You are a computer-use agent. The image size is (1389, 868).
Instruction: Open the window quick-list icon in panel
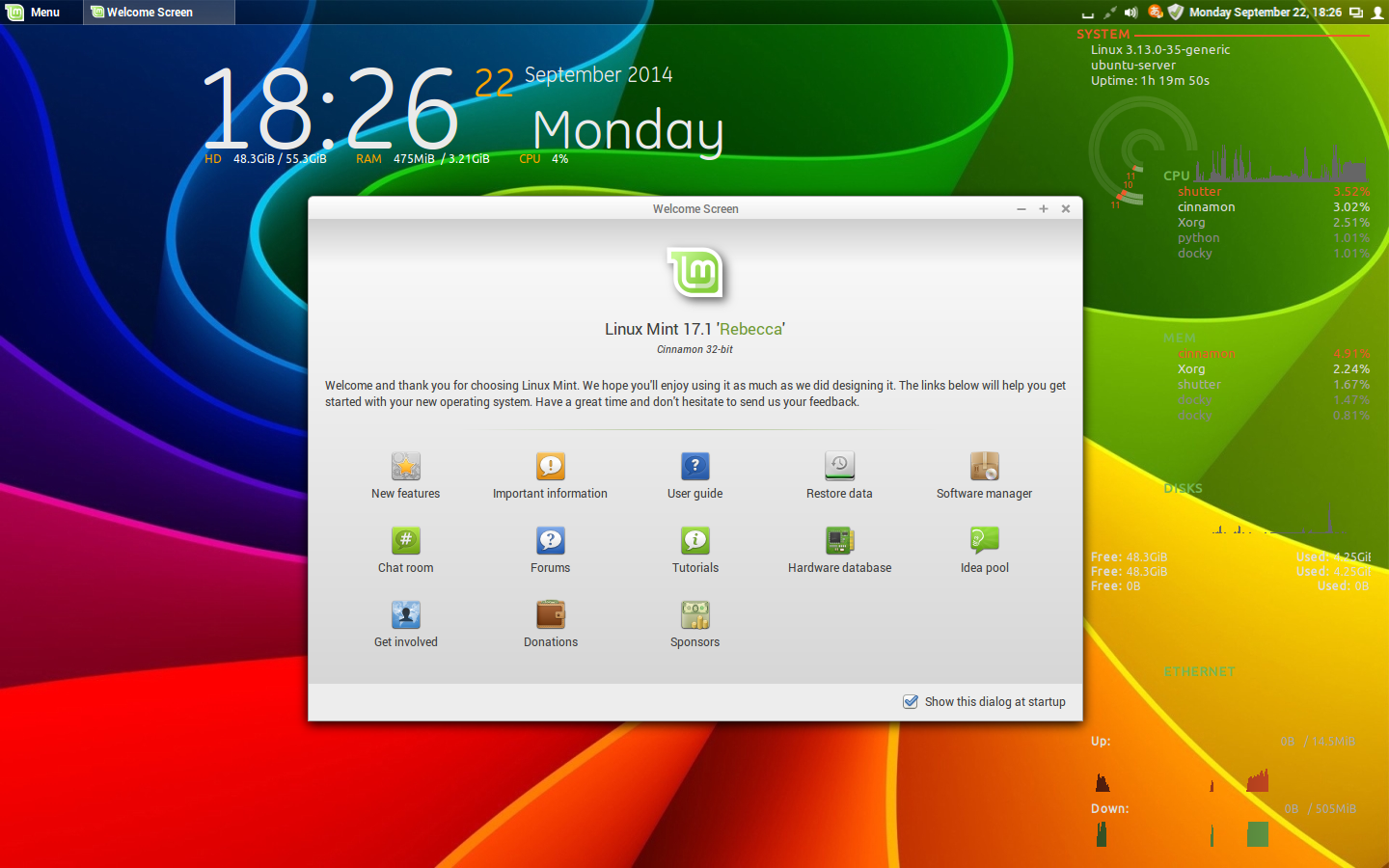1356,13
